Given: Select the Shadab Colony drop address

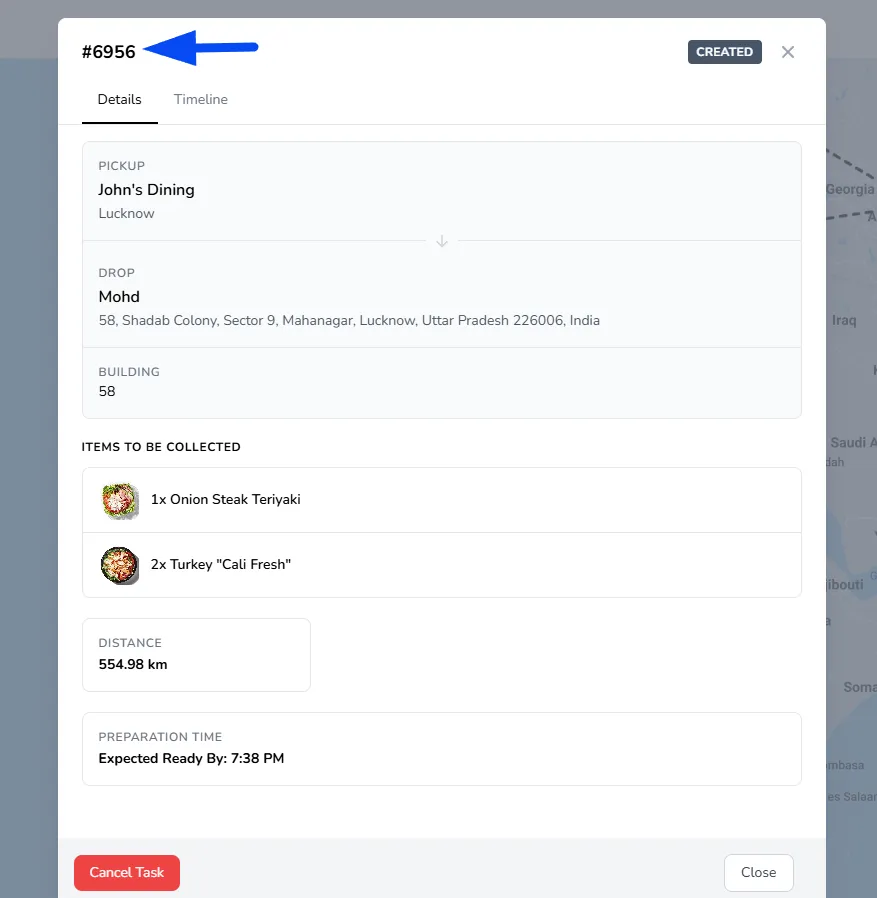Looking at the screenshot, I should point(349,320).
